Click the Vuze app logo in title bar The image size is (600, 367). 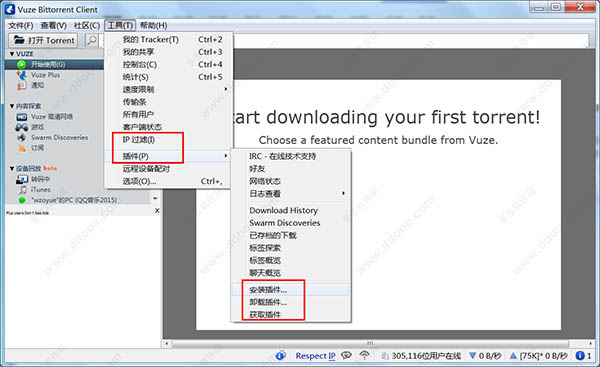(x=10, y=9)
